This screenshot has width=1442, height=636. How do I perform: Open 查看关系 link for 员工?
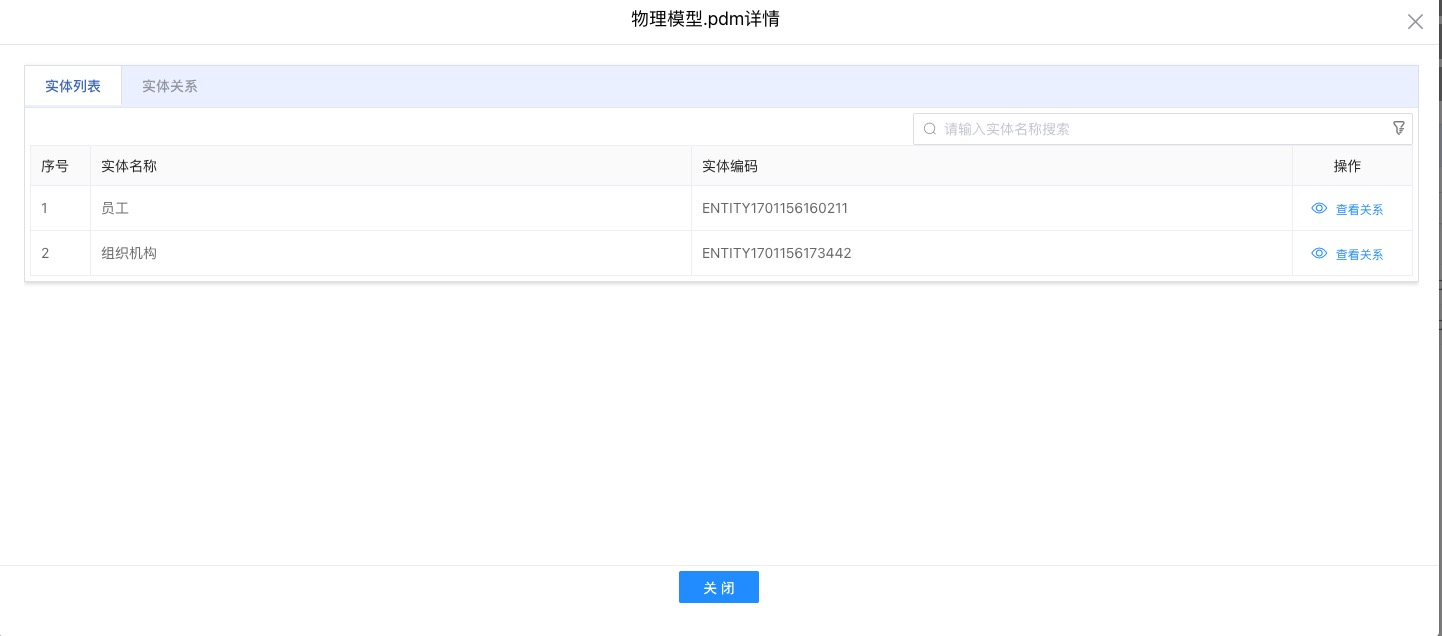(x=1359, y=210)
